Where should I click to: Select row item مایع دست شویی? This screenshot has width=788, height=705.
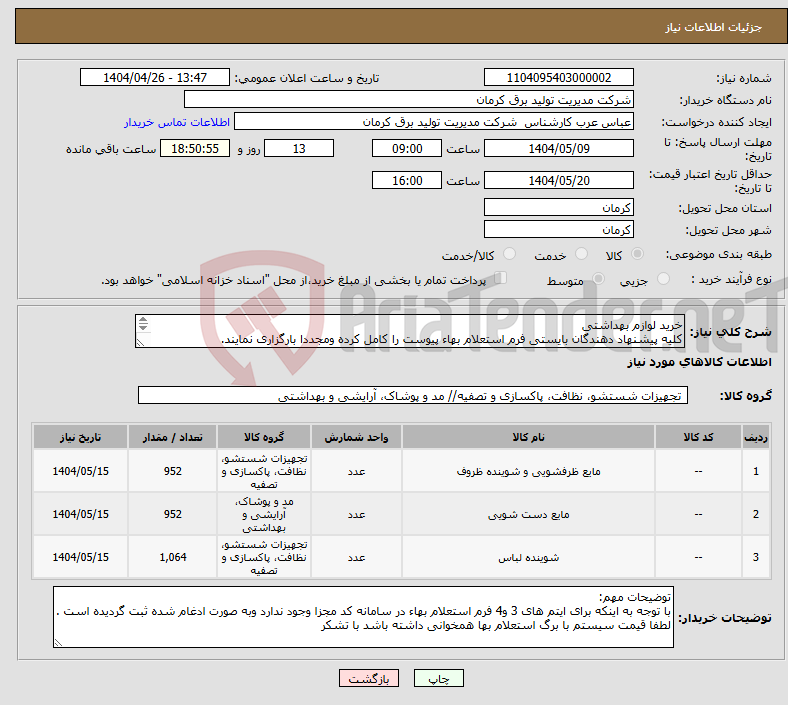[528, 515]
